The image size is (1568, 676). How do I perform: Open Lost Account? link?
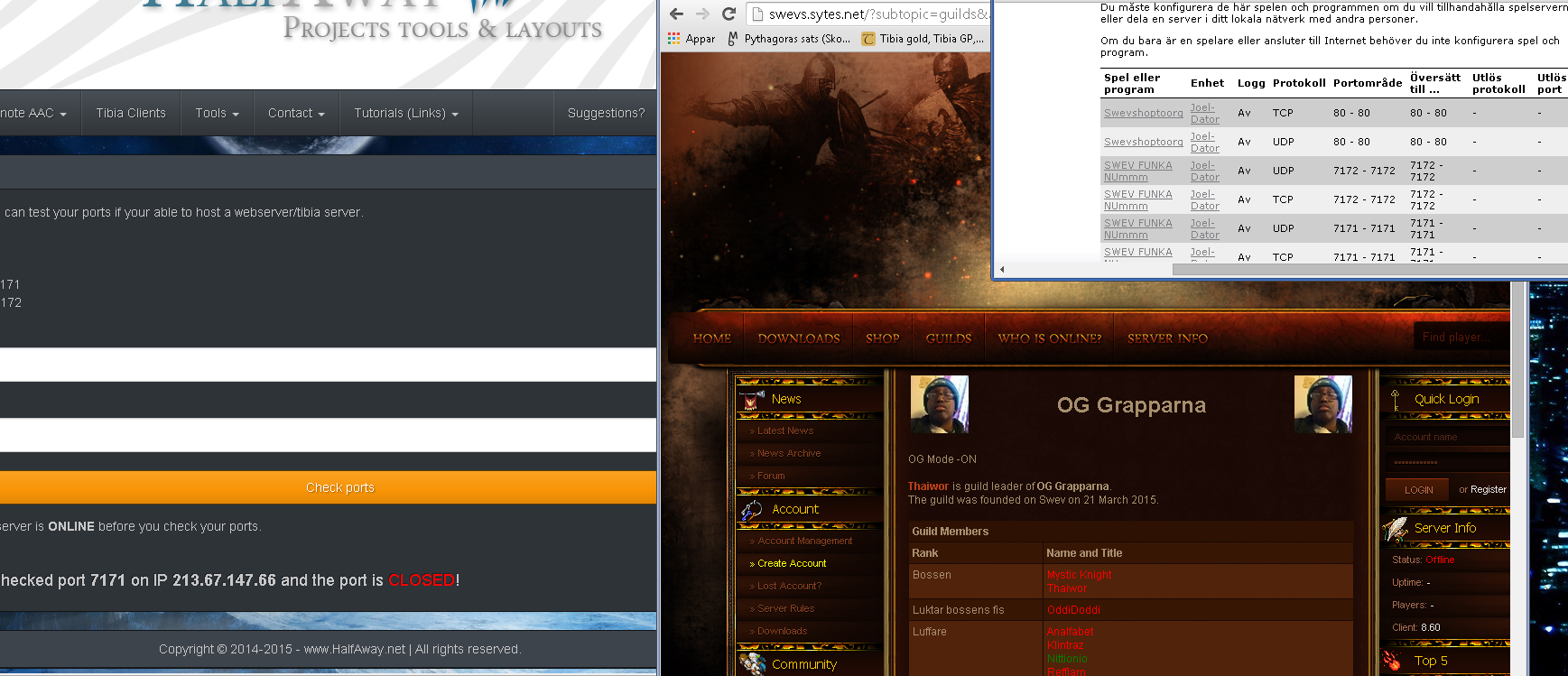pos(789,586)
